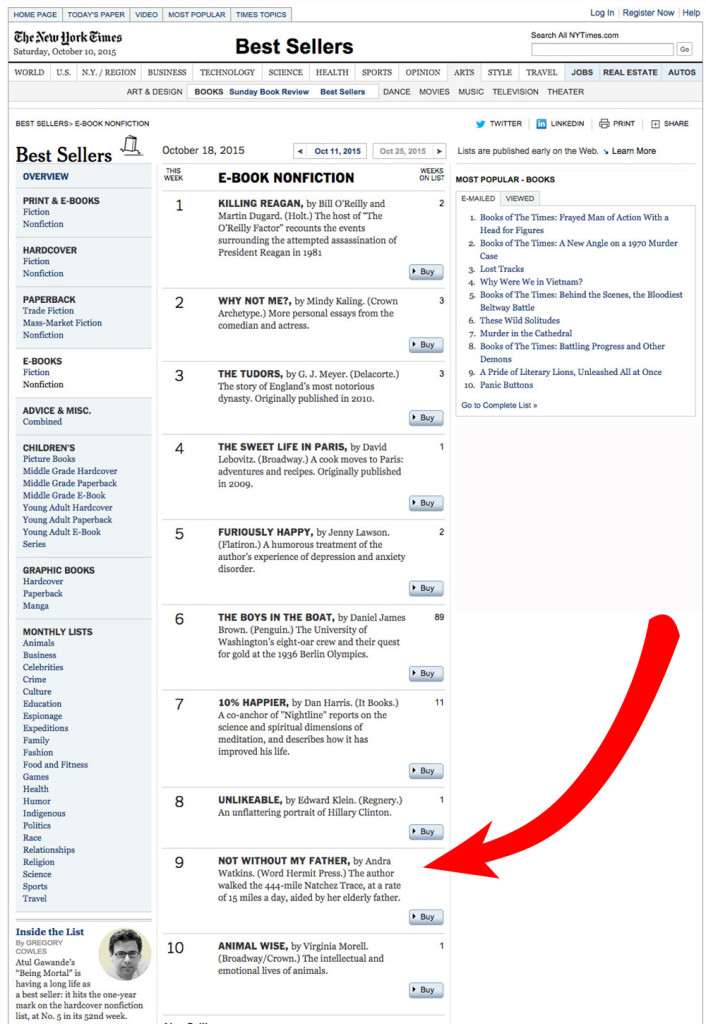Click the Share plus icon
This screenshot has width=706, height=1024.
(x=655, y=124)
